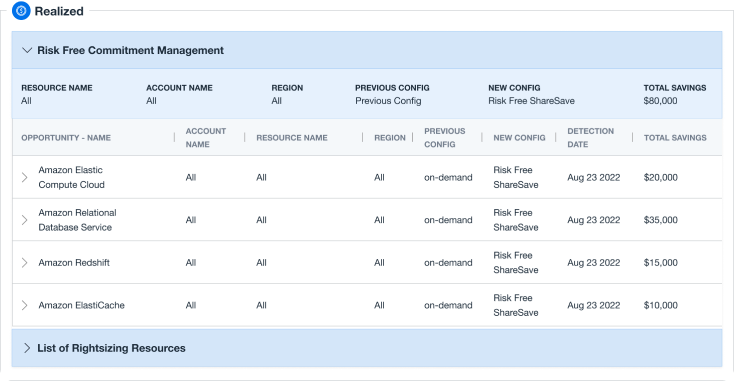The width and height of the screenshot is (734, 381).
Task: Click $35,000 savings value
Action: (661, 220)
